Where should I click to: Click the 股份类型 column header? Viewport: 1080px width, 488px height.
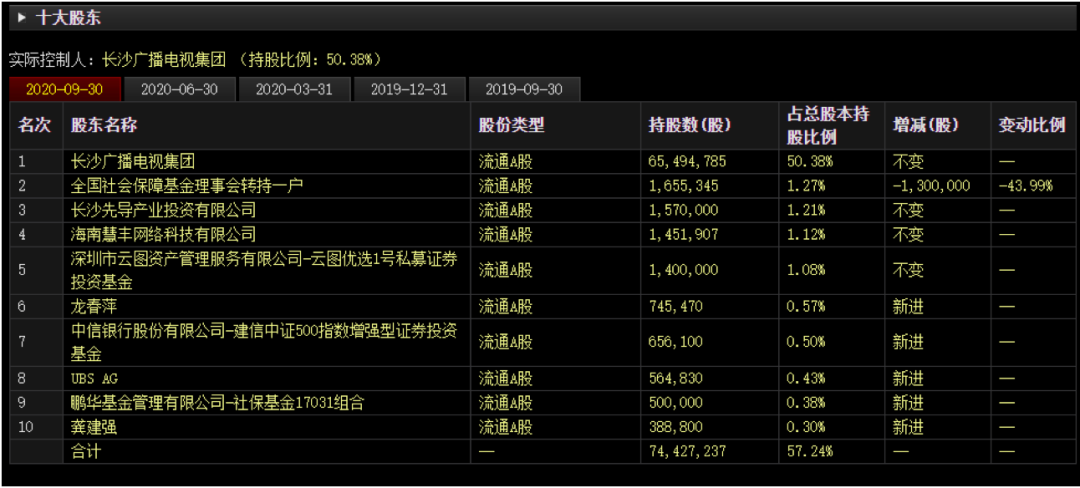pyautogui.click(x=512, y=125)
